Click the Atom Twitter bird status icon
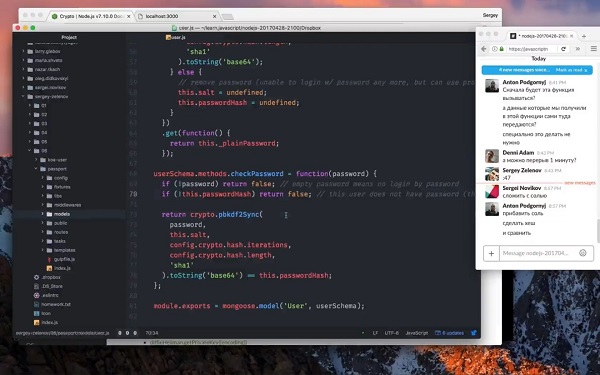 point(474,333)
